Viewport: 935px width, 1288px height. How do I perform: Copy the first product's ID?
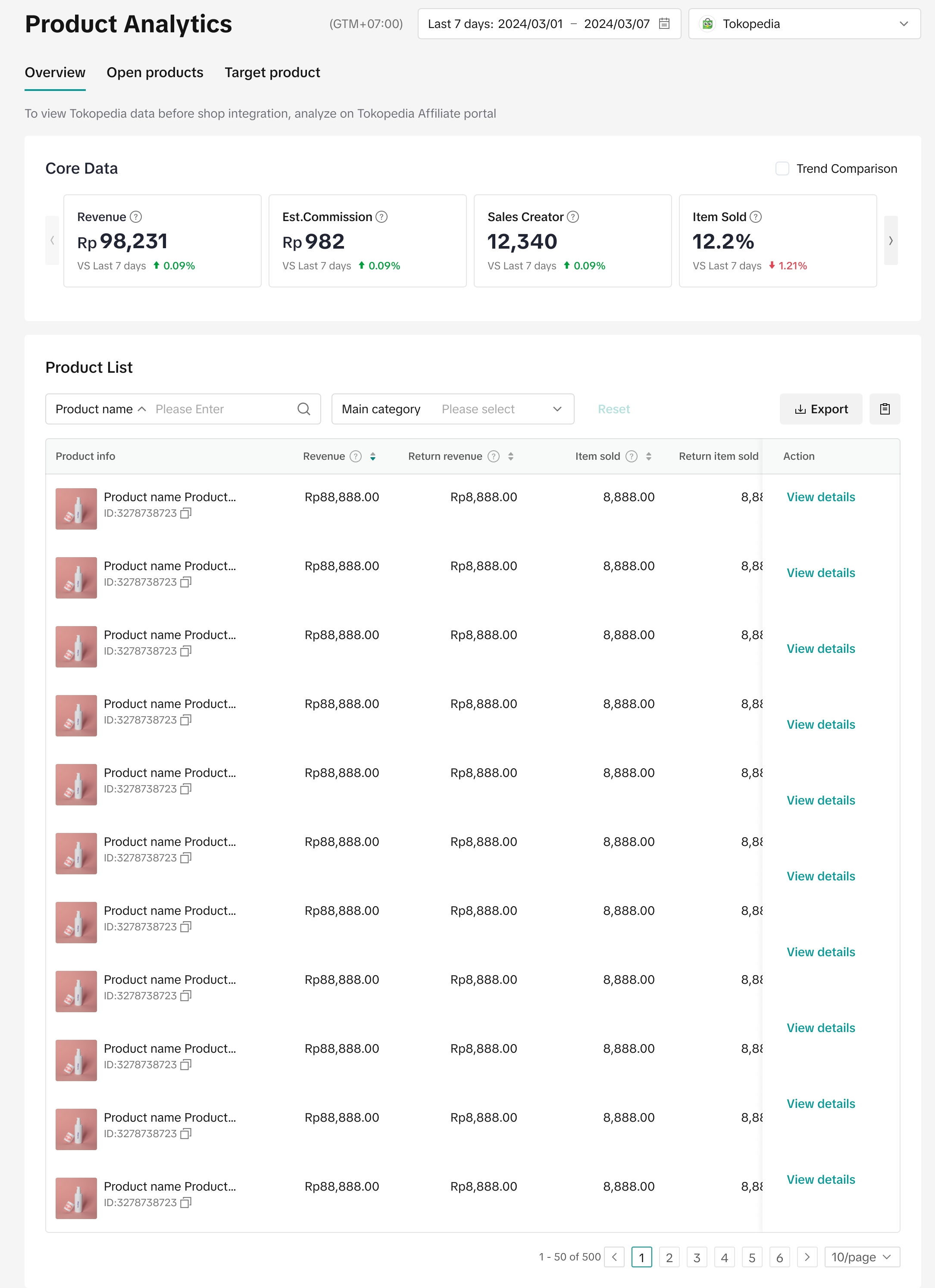[x=186, y=513]
